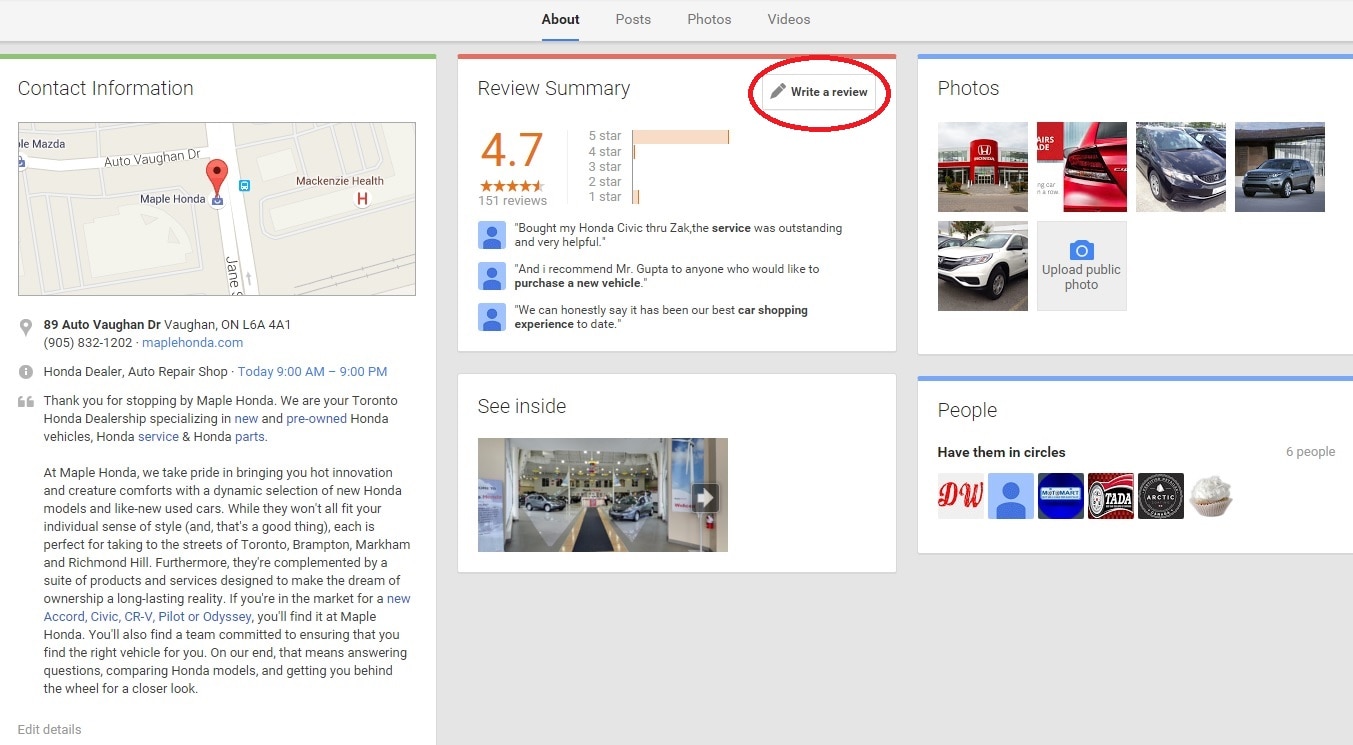Click the blue bus stop icon on the map
1353x745 pixels.
245,185
